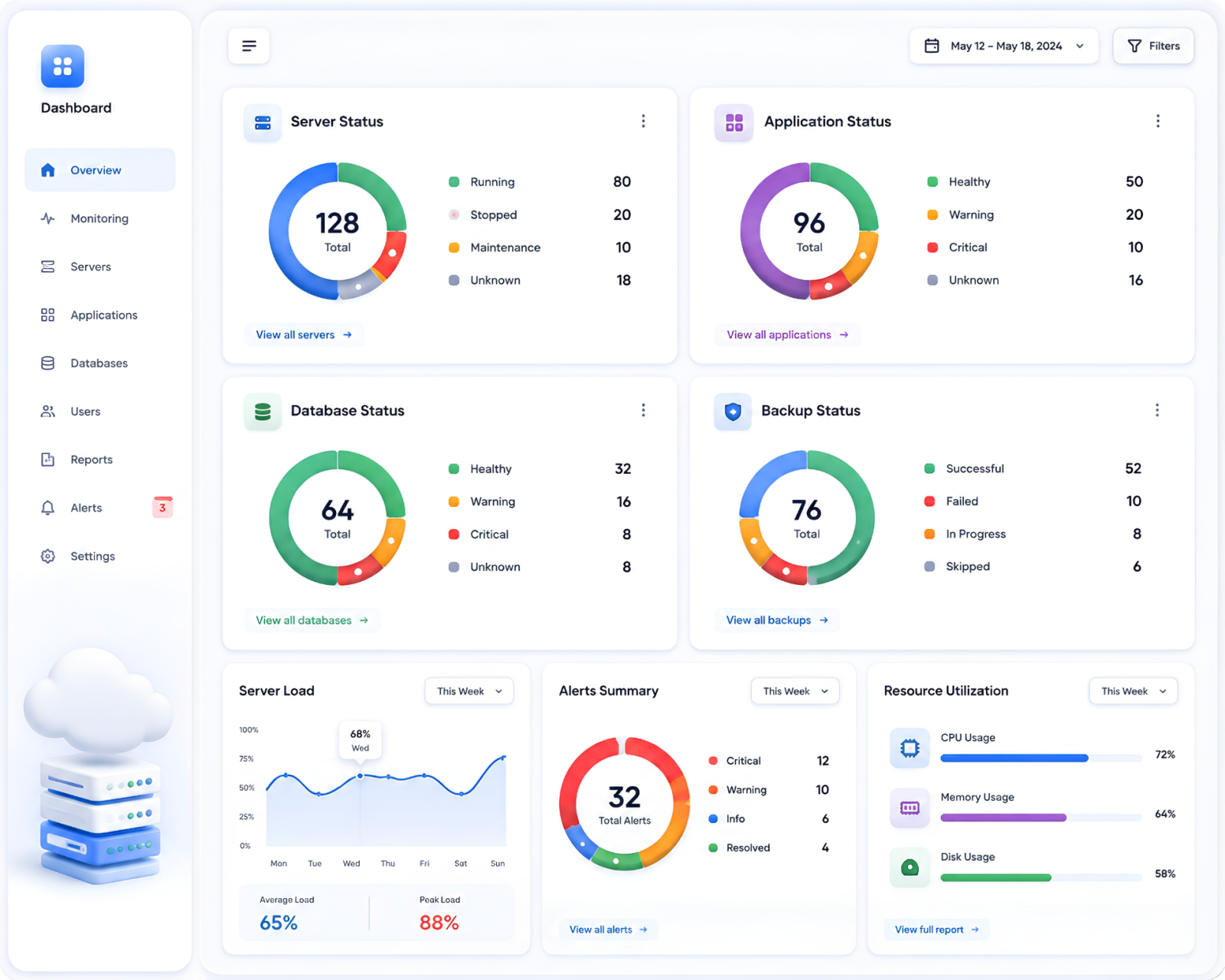Click the Resolved legend label

click(x=748, y=848)
